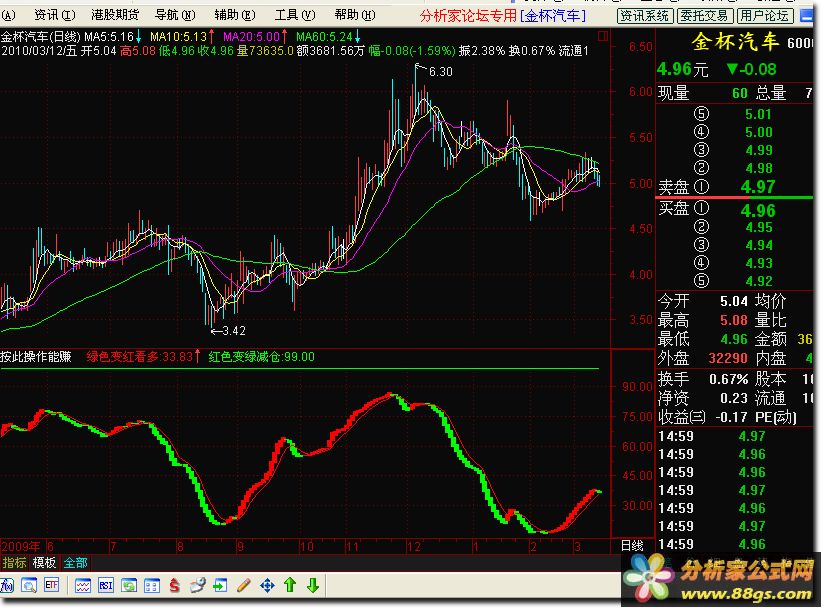Click the 换手 value 0.67%

point(729,379)
